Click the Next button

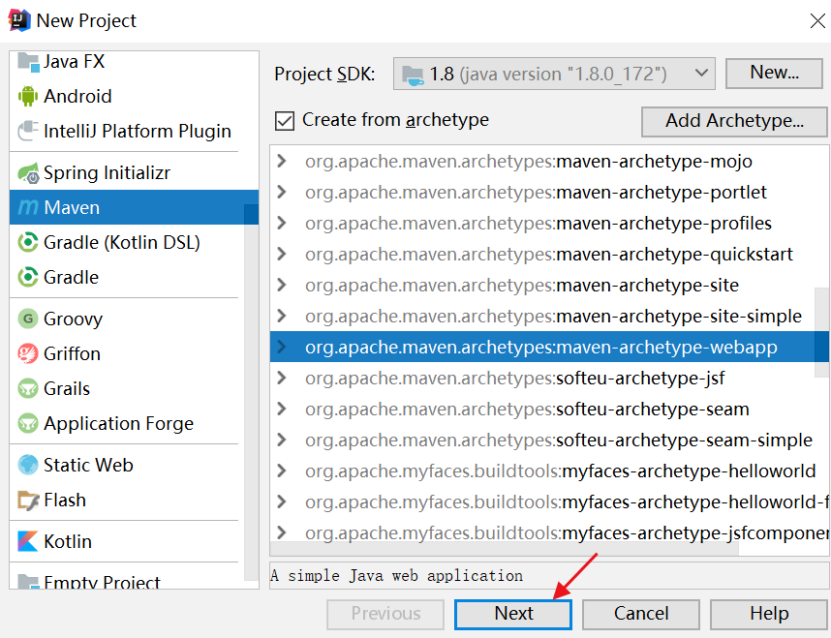(x=513, y=614)
